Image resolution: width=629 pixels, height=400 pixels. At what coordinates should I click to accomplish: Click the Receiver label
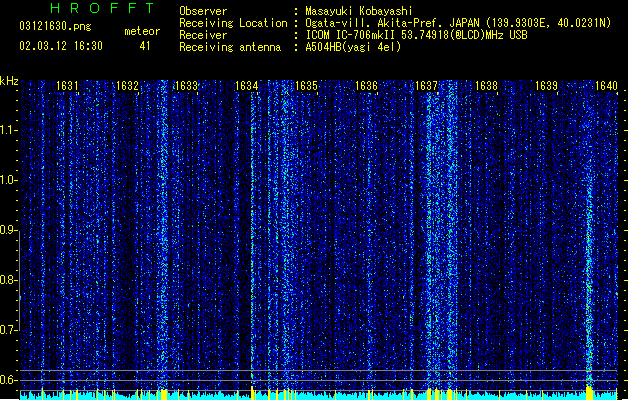point(203,35)
